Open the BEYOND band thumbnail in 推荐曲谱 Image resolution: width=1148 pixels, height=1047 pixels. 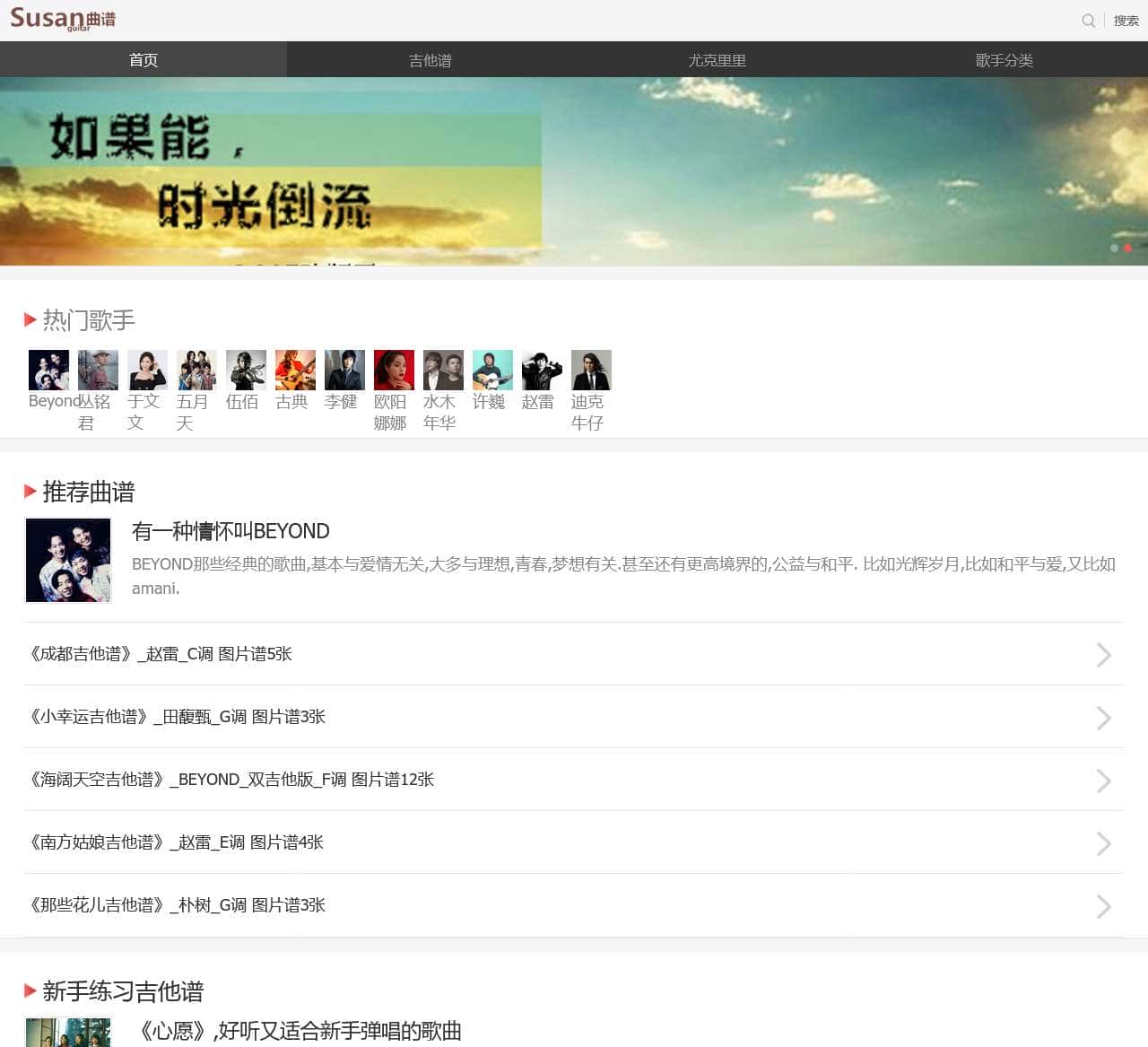click(68, 560)
